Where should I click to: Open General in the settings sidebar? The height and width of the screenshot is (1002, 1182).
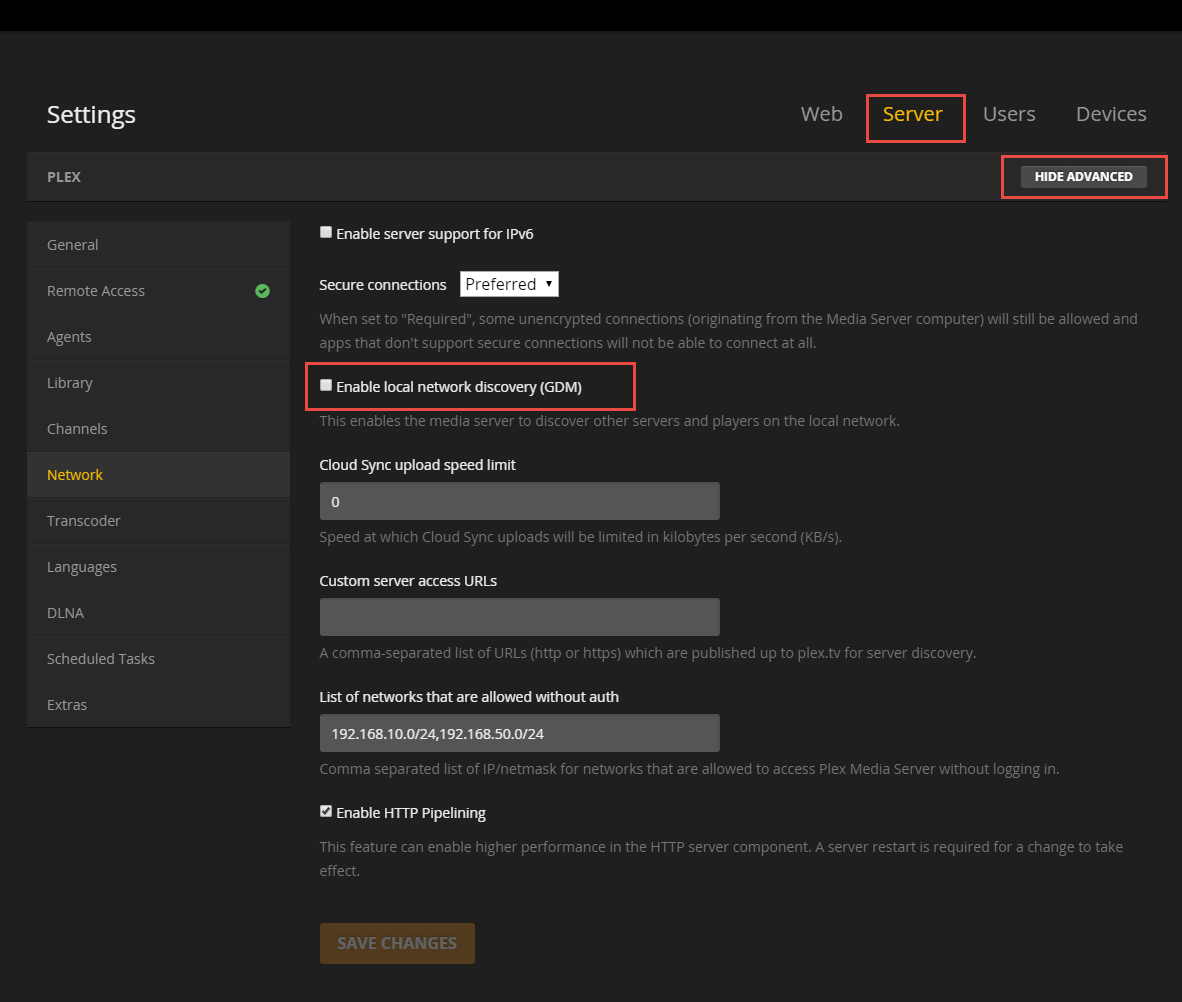(73, 245)
